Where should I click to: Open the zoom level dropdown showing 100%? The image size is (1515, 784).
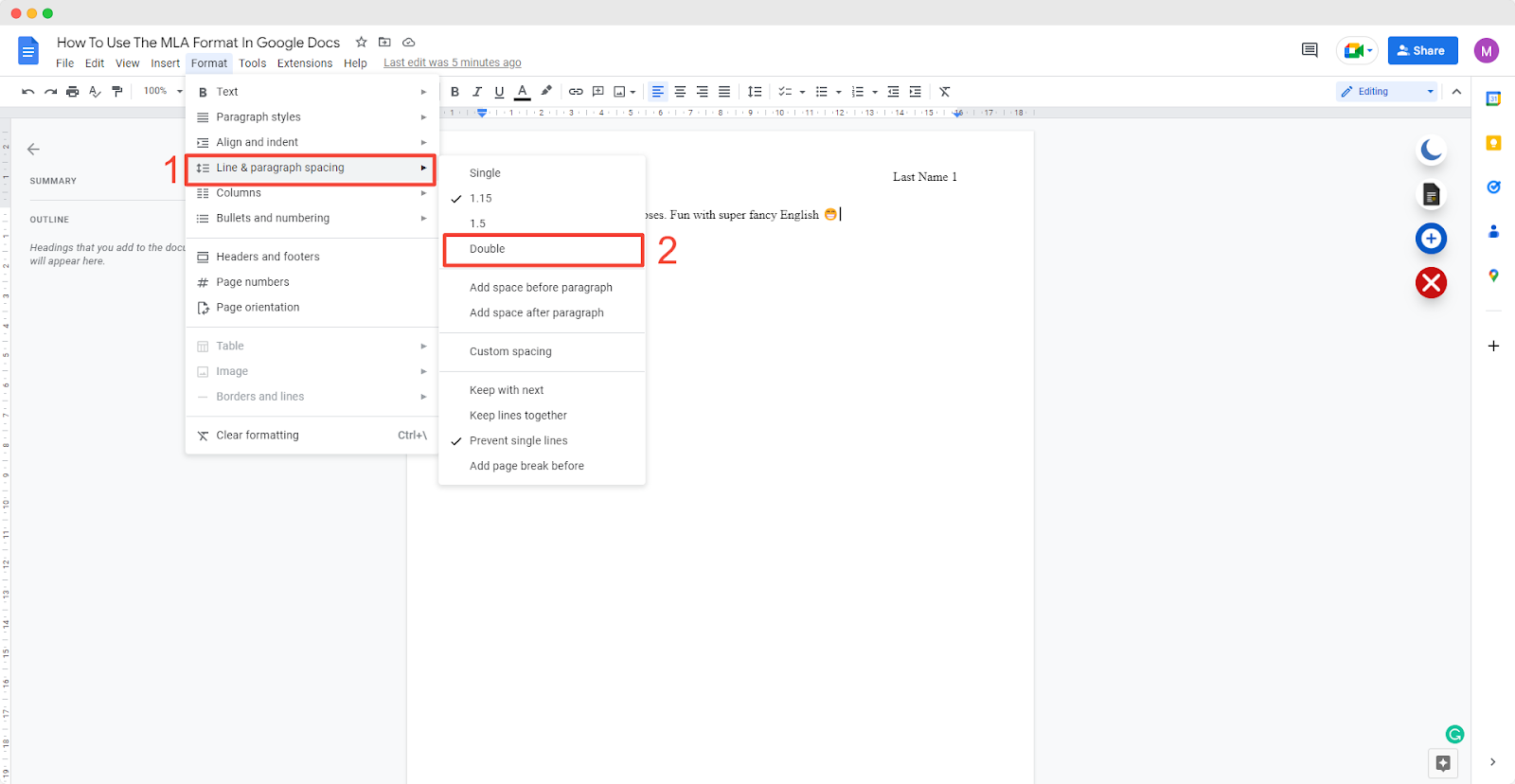[162, 91]
